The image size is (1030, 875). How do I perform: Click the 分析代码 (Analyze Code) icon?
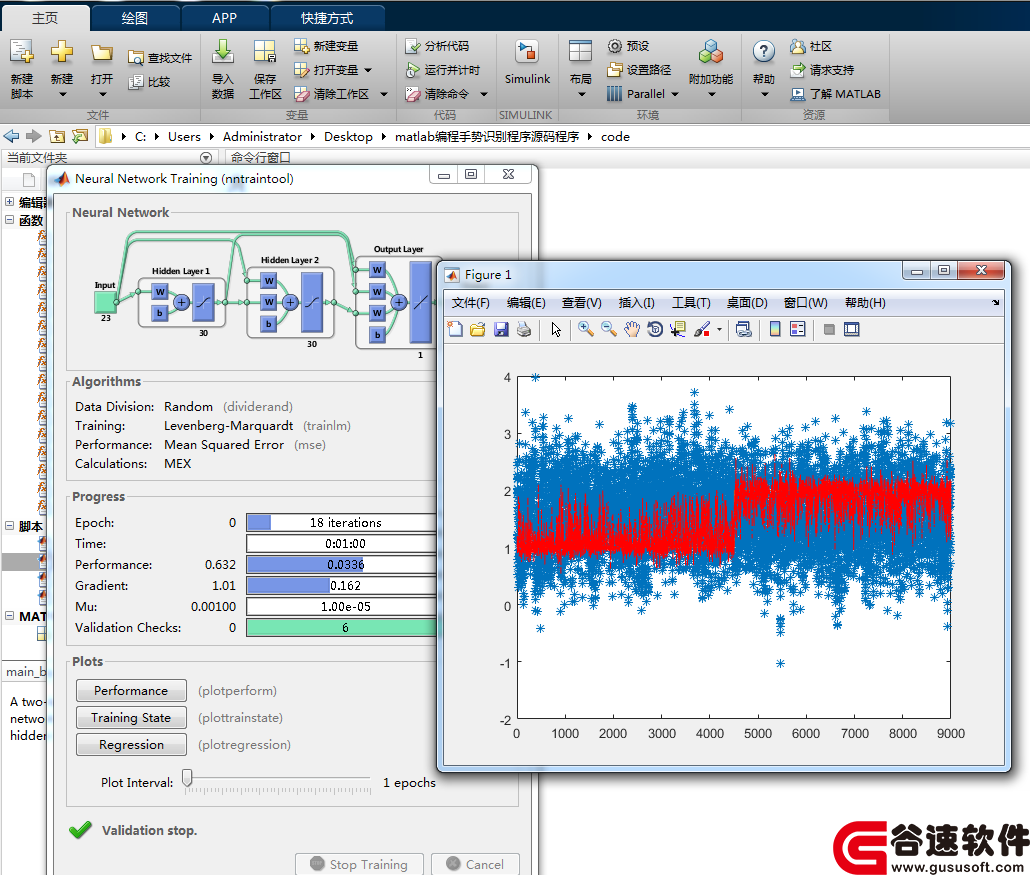(413, 46)
